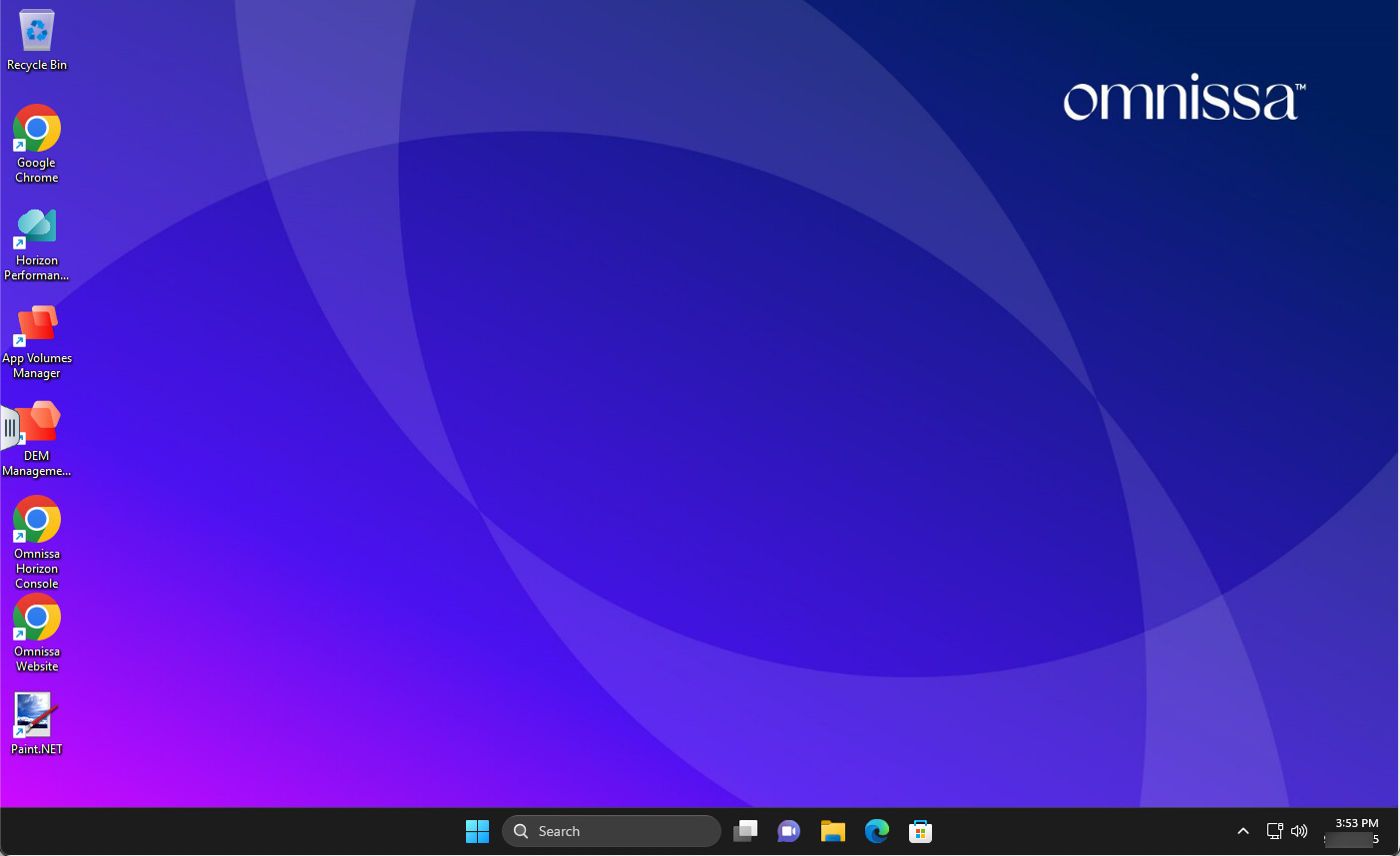Open the Windows Start menu
The height and width of the screenshot is (856, 1400).
(x=477, y=831)
